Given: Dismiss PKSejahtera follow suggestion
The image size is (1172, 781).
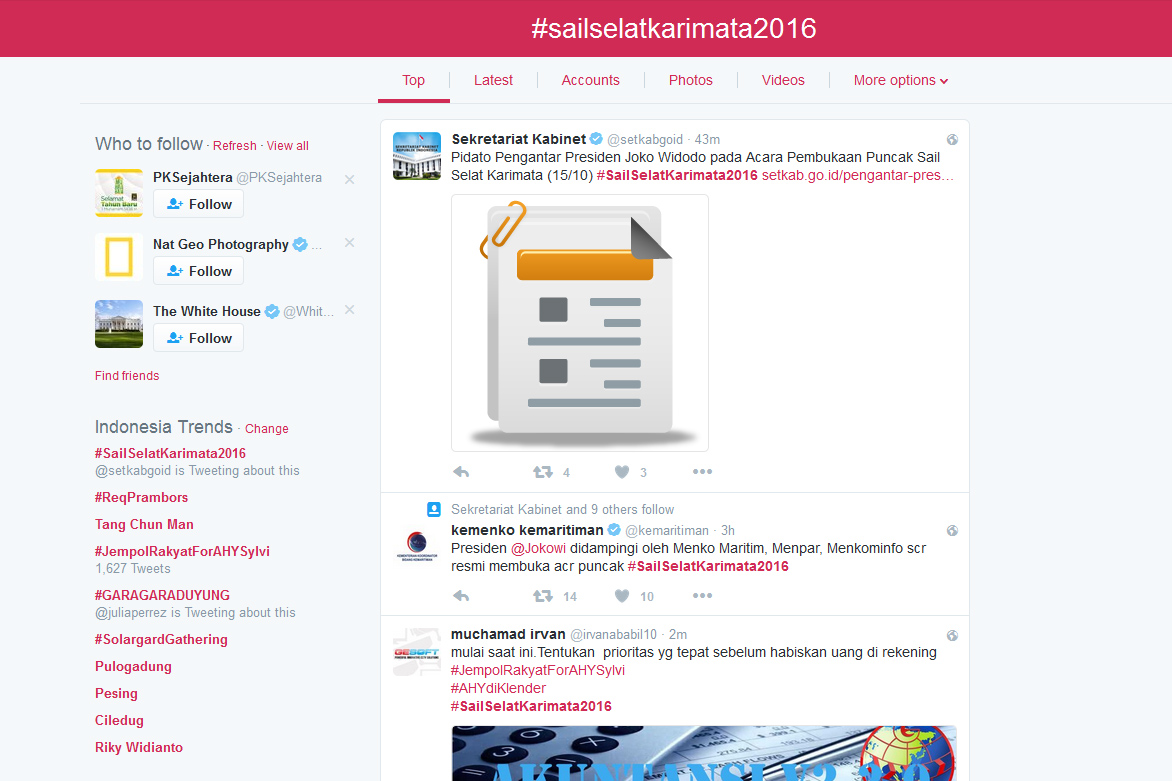Looking at the screenshot, I should coord(349,180).
